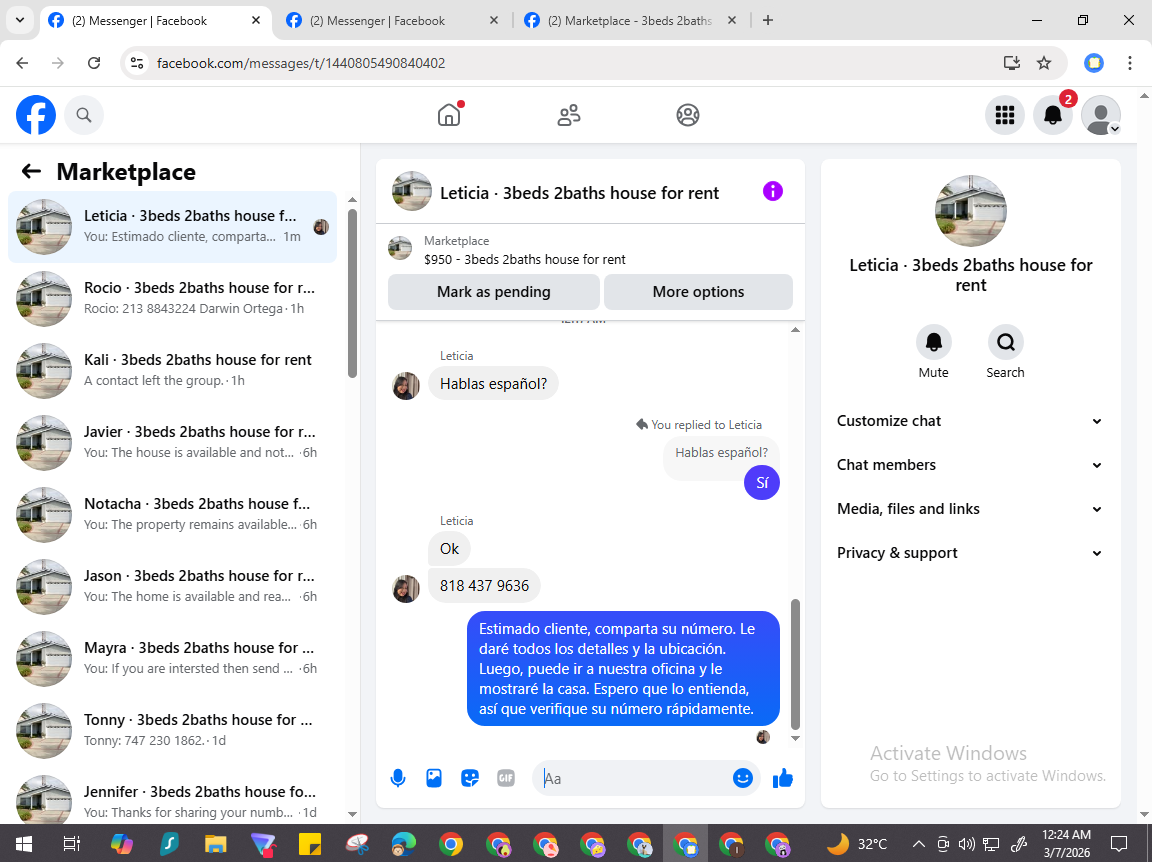Open conversation information purple i icon
The height and width of the screenshot is (862, 1152).
[772, 191]
